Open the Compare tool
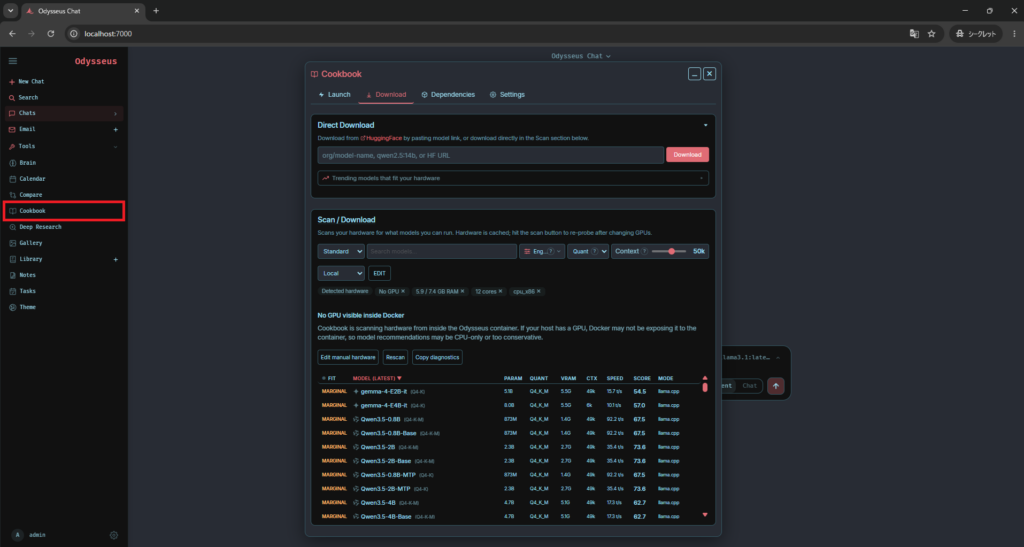Viewport: 1024px width, 547px height. point(25,195)
